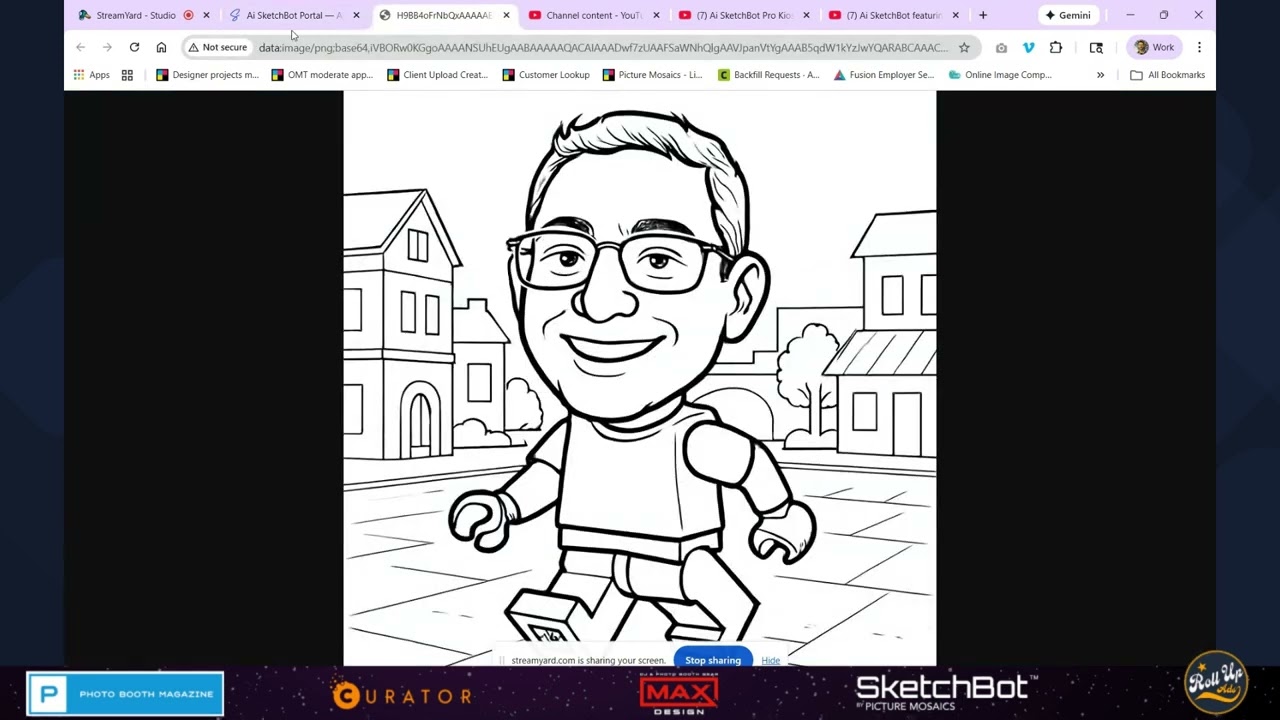Click the Stop sharing button

(x=713, y=660)
